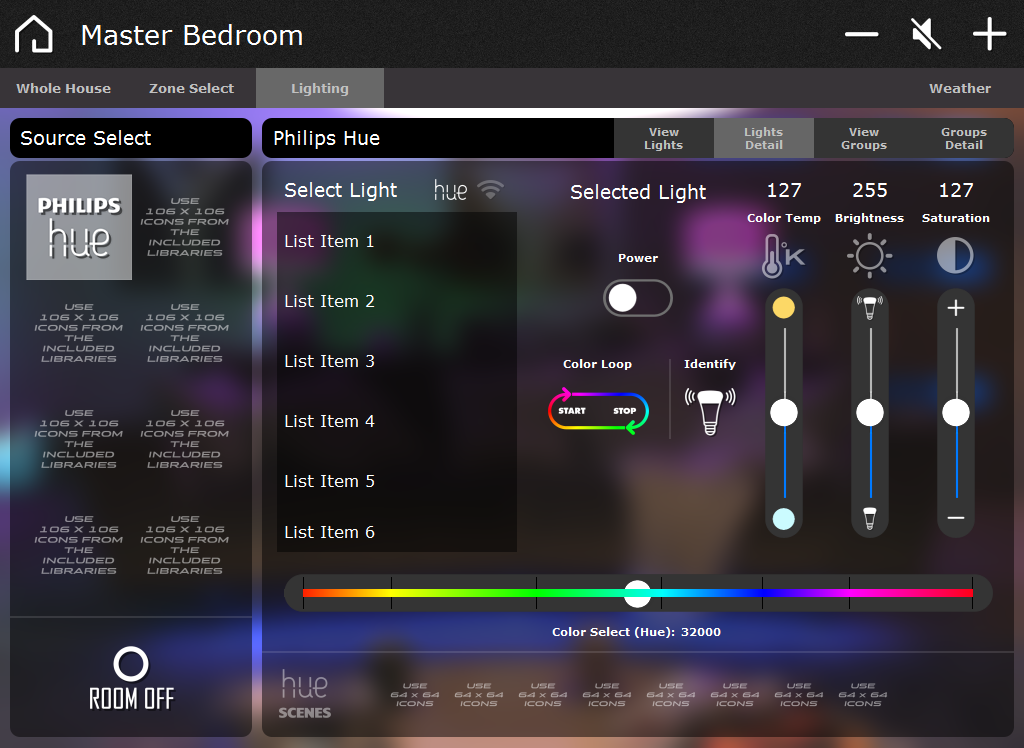Adjust the Brightness slider knob

click(869, 413)
